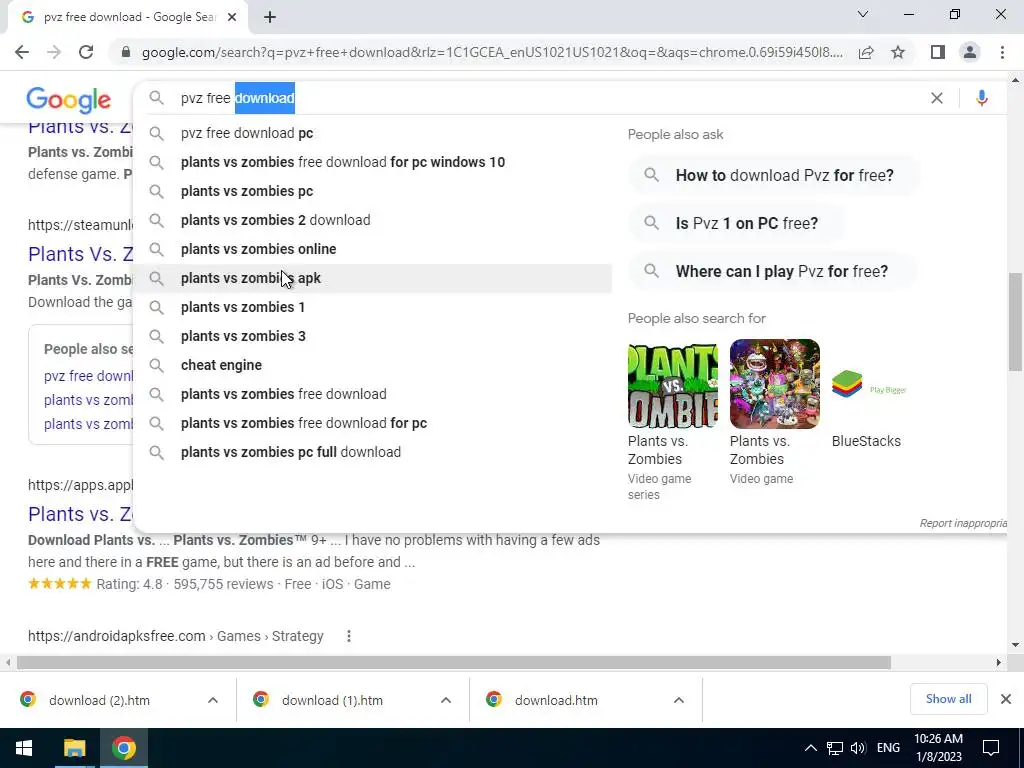Open the BlueStacks thumbnail

[x=869, y=384]
